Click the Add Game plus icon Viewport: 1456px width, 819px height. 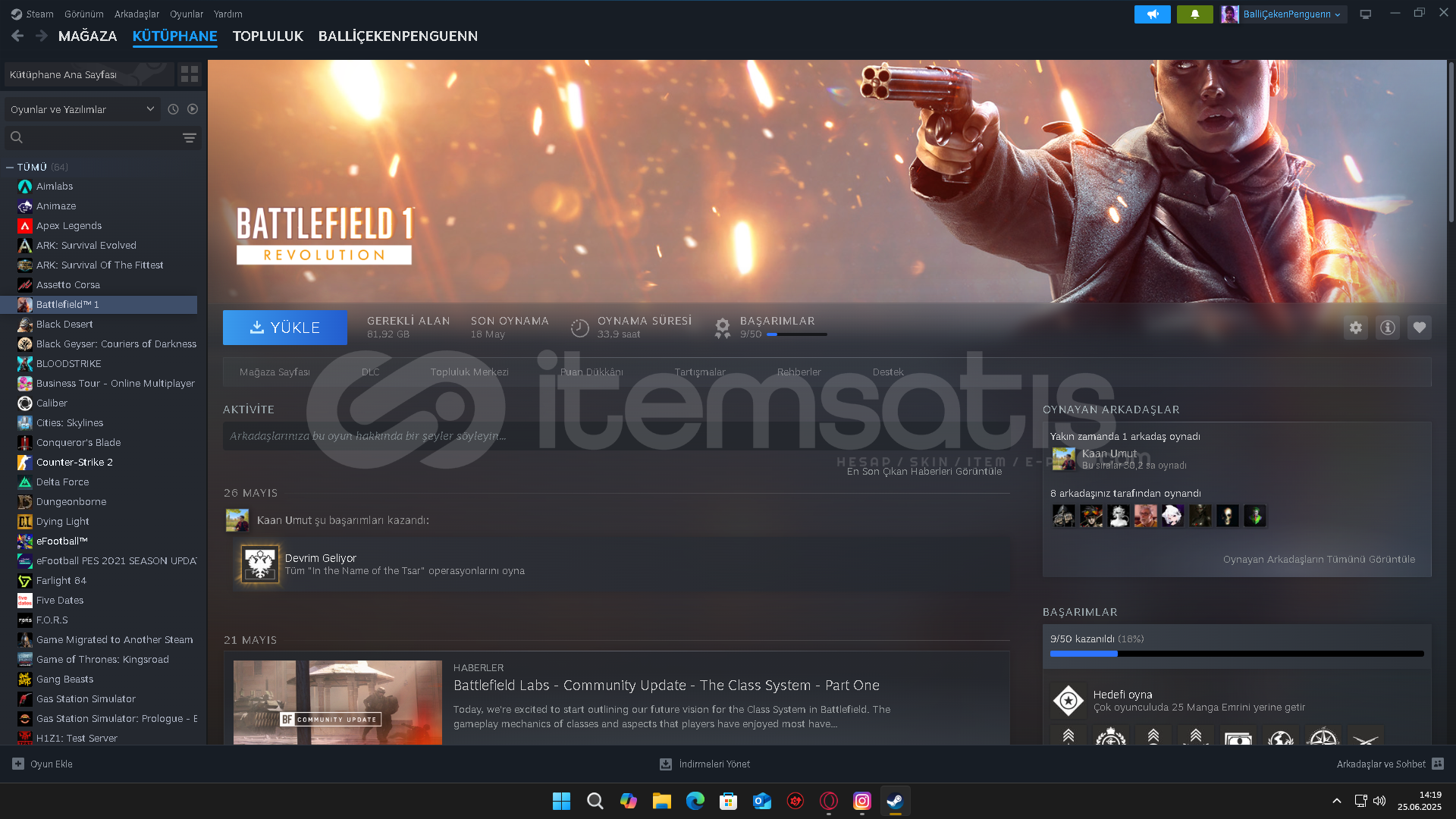click(18, 764)
